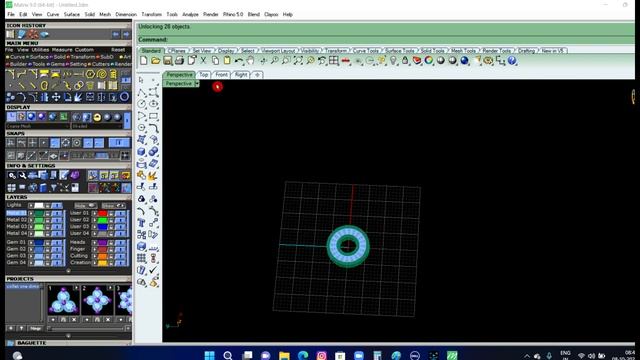
Task: Click the Cut scissors icon
Action: pos(203,61)
